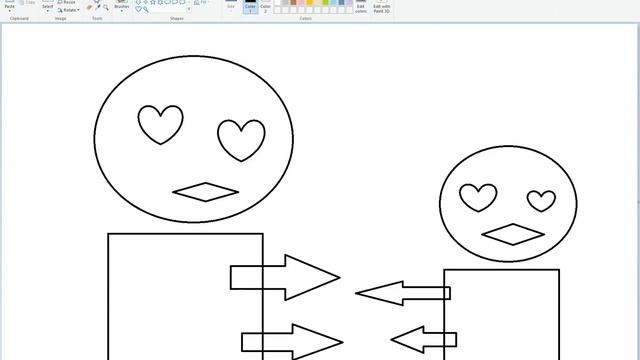Click the large face's diamond mouth
The image size is (640, 360).
(x=206, y=192)
